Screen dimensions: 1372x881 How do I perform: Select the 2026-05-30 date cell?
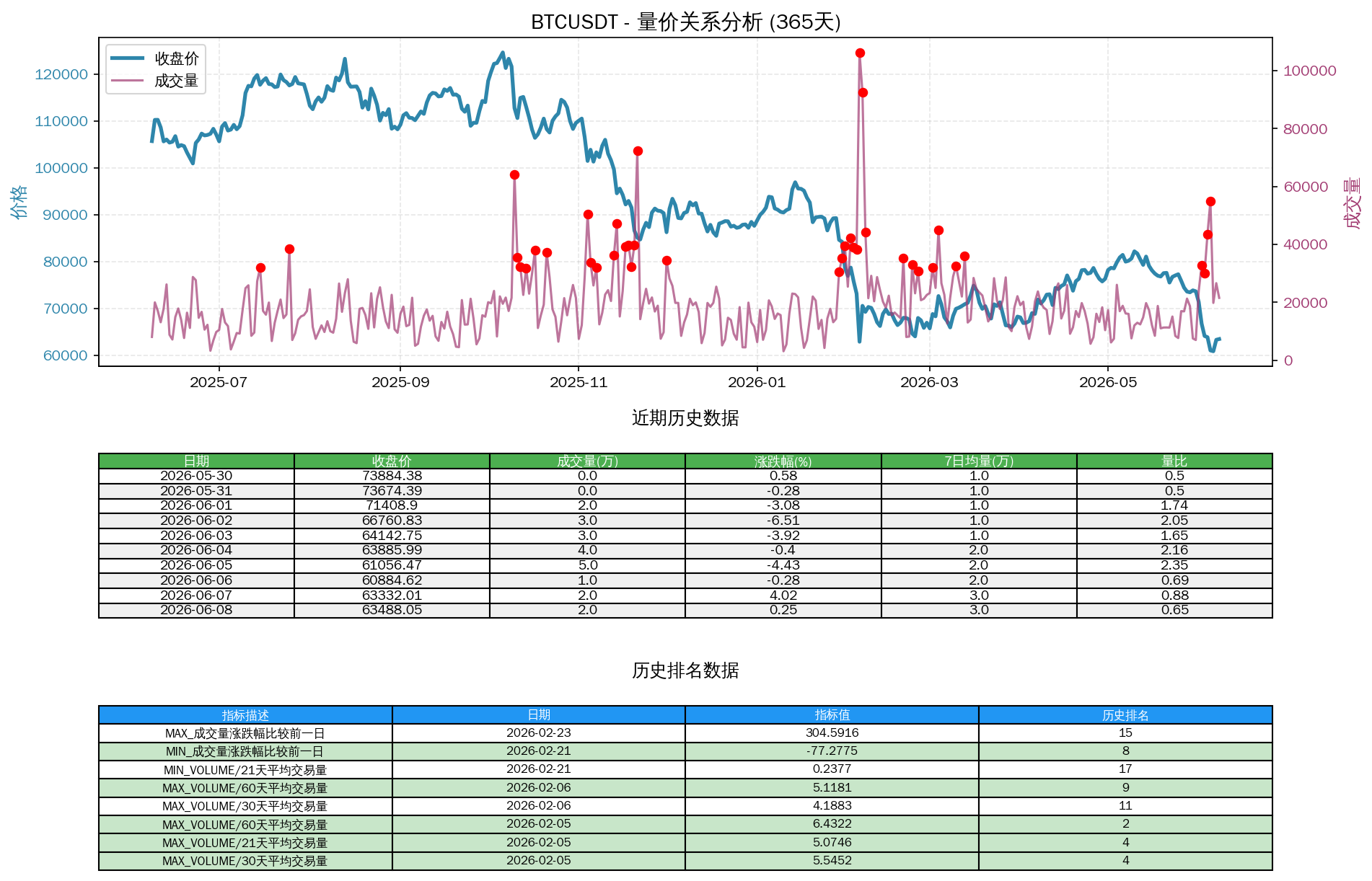[x=196, y=476]
